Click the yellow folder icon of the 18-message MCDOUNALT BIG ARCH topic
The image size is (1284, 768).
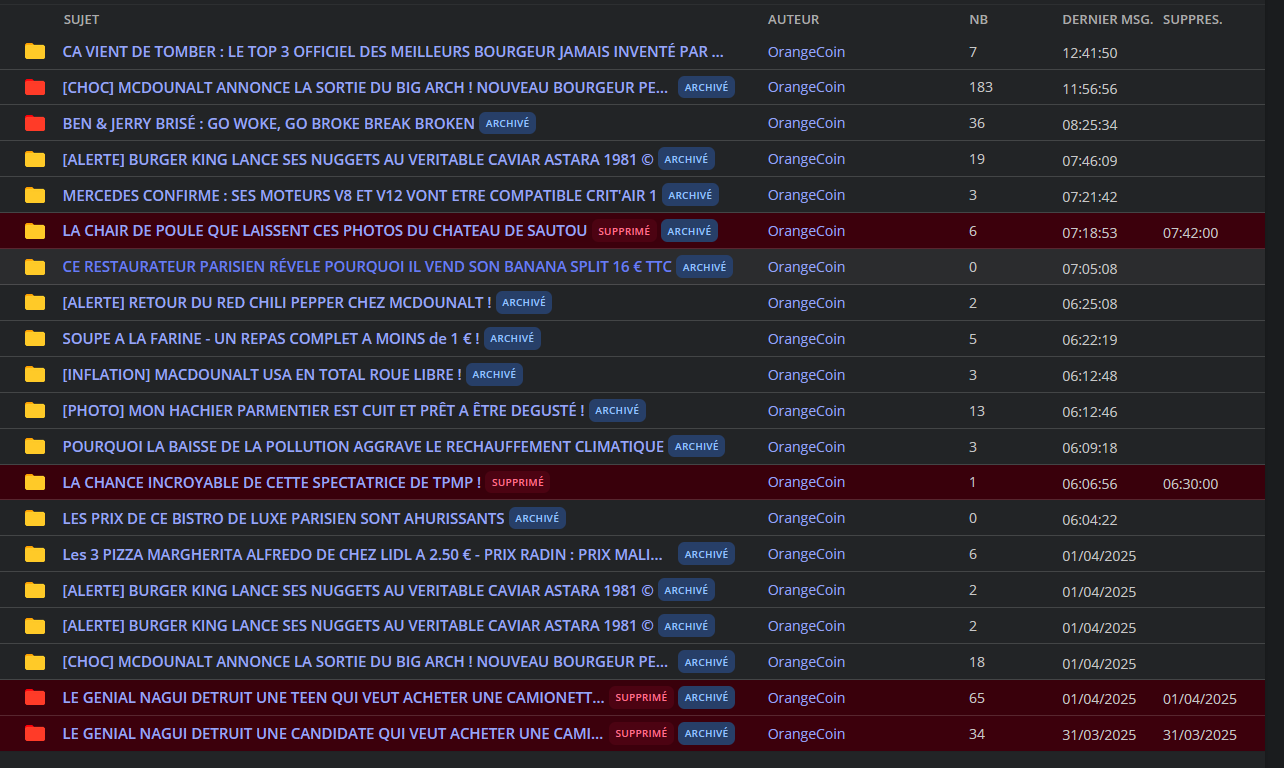coord(35,662)
